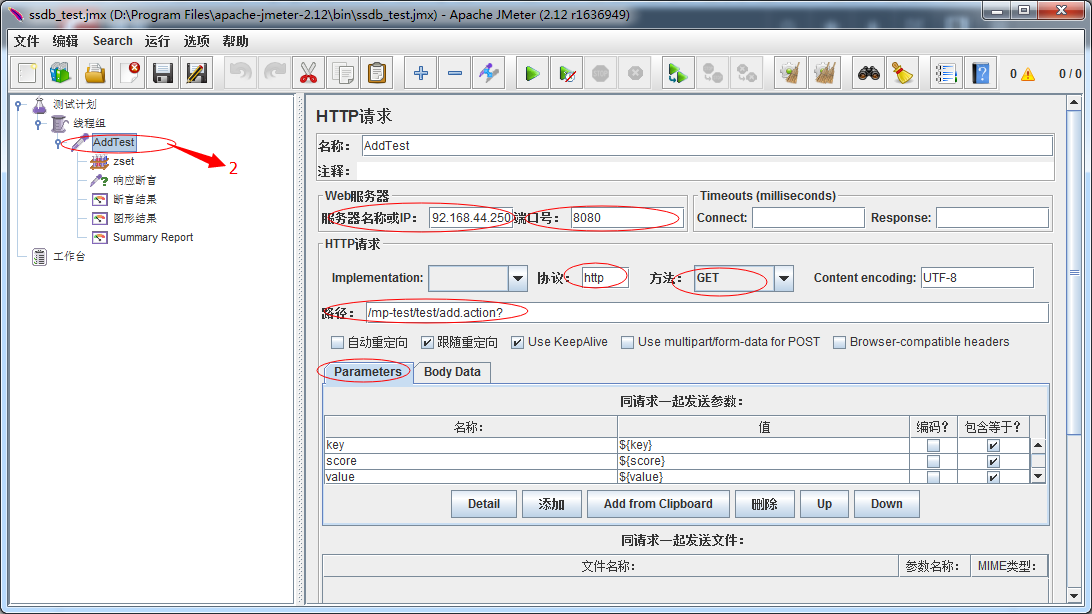Click the 路径 path input field
The width and height of the screenshot is (1092, 614).
(x=707, y=313)
